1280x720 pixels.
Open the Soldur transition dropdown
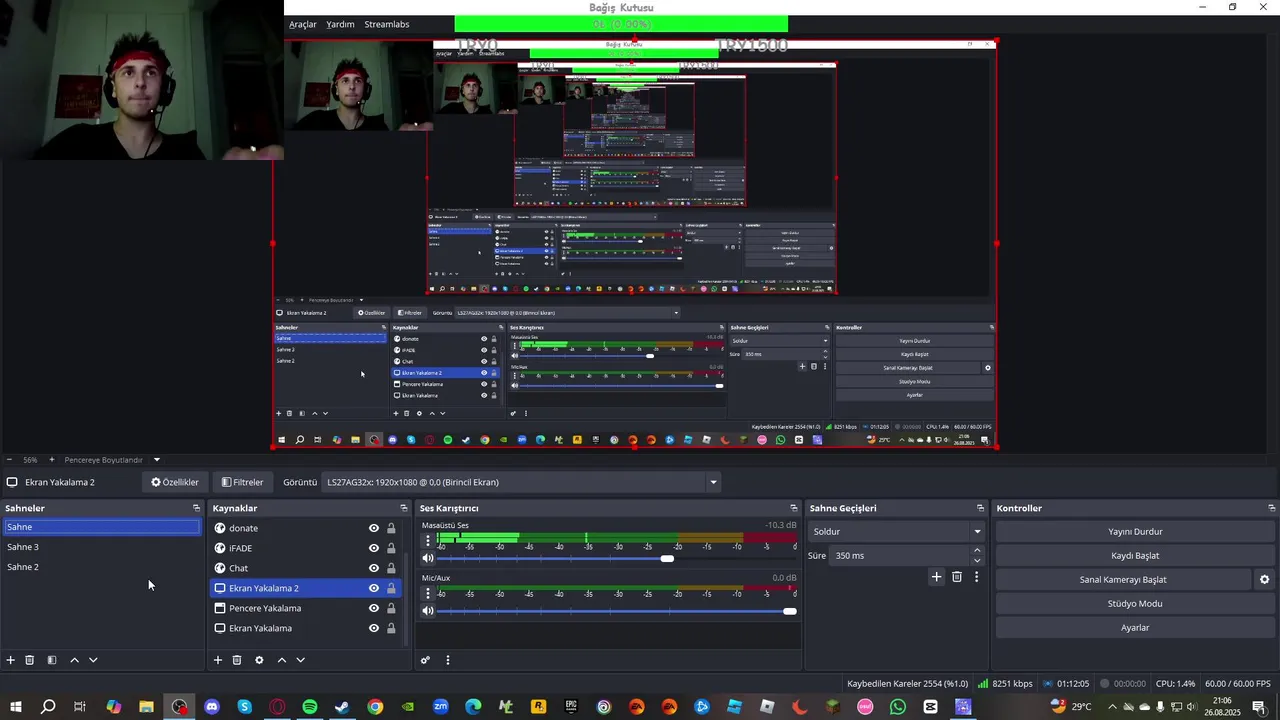(897, 532)
